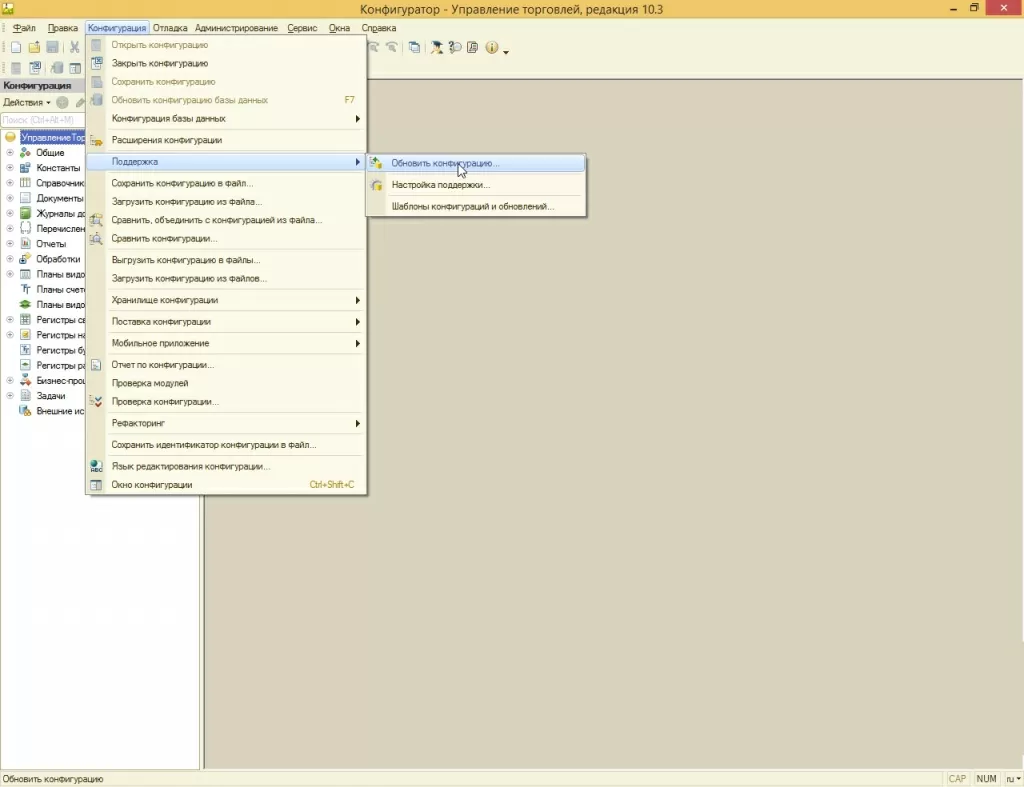1024x787 pixels.
Task: Expand the Документы tree node
Action: (x=10, y=198)
